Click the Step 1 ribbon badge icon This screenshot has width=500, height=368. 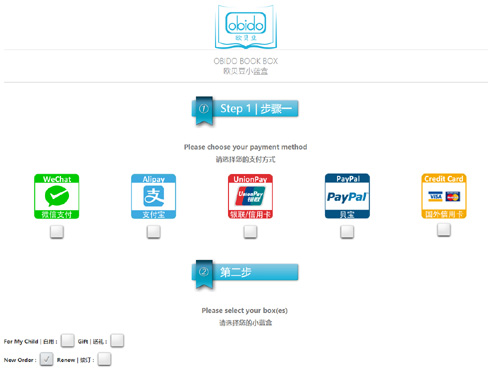pos(204,111)
